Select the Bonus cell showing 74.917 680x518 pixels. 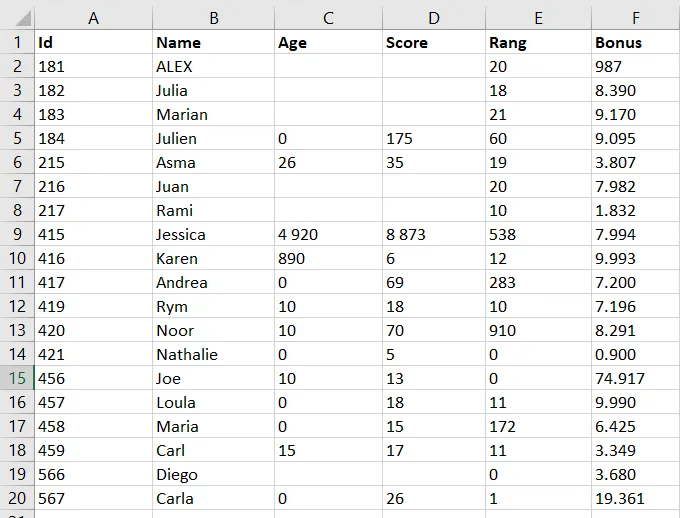tap(635, 378)
